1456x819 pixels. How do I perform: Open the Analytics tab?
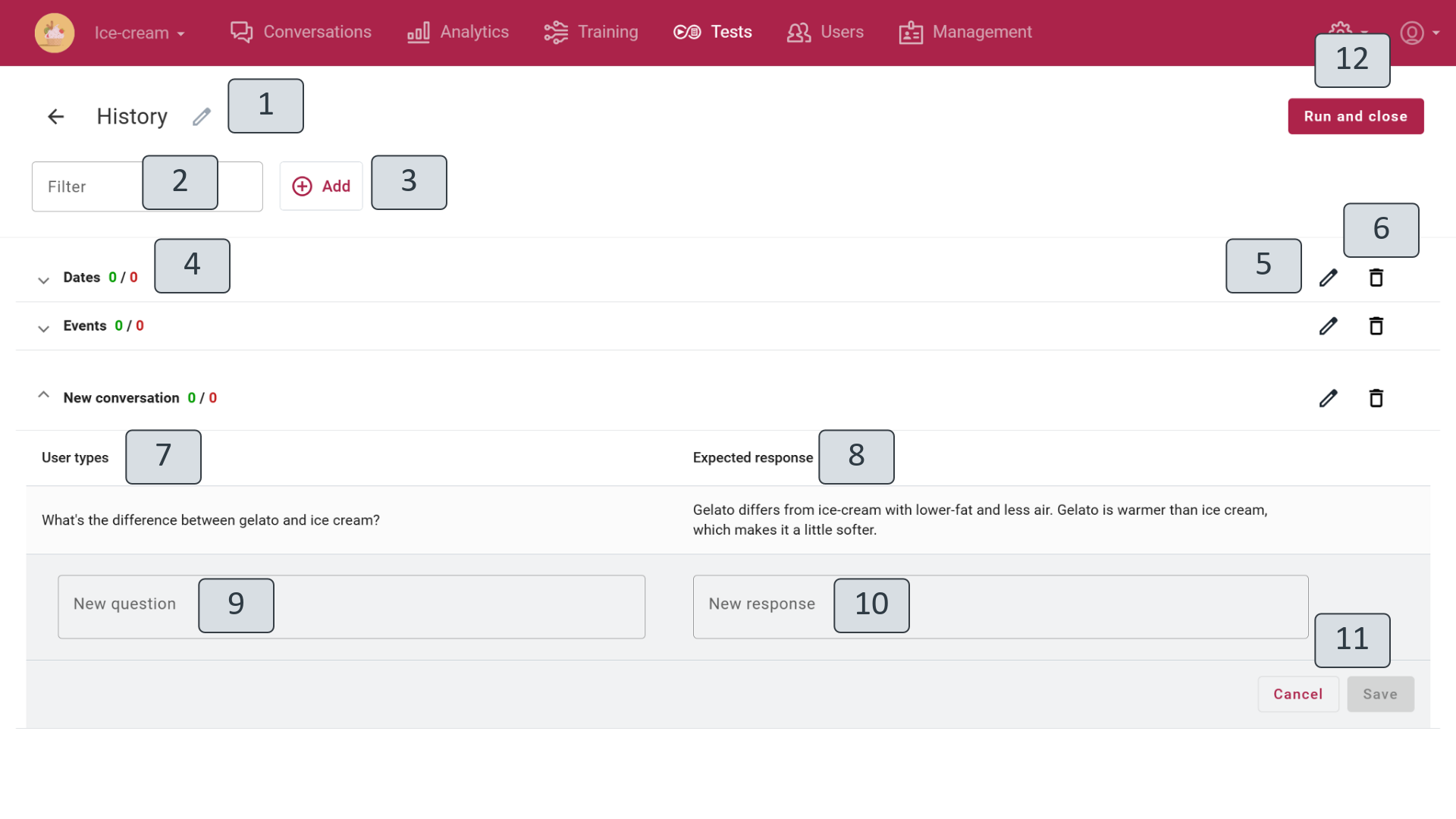click(x=458, y=32)
